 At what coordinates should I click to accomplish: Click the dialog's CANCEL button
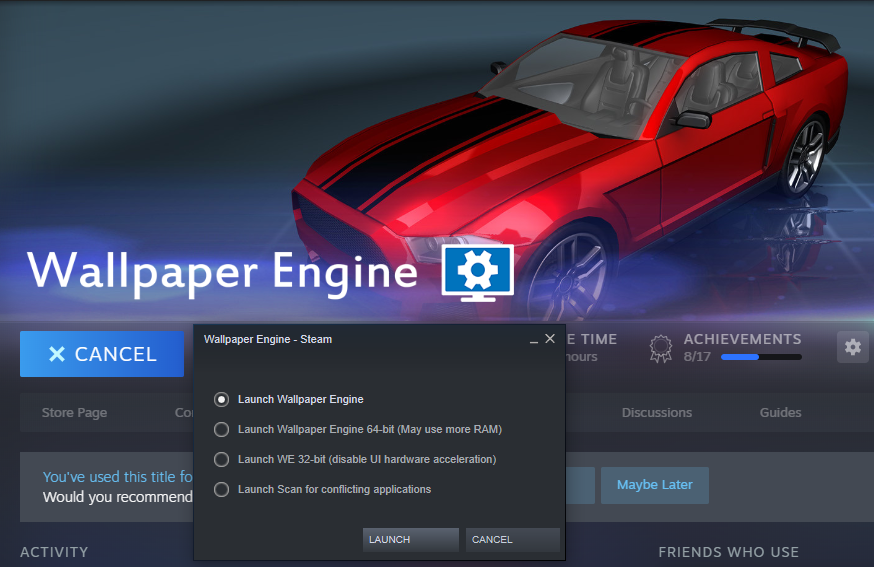click(513, 540)
